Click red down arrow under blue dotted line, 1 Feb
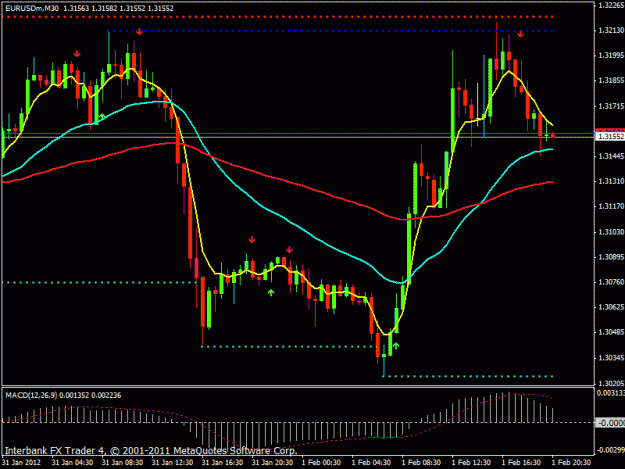This screenshot has width=625, height=469. pos(521,34)
